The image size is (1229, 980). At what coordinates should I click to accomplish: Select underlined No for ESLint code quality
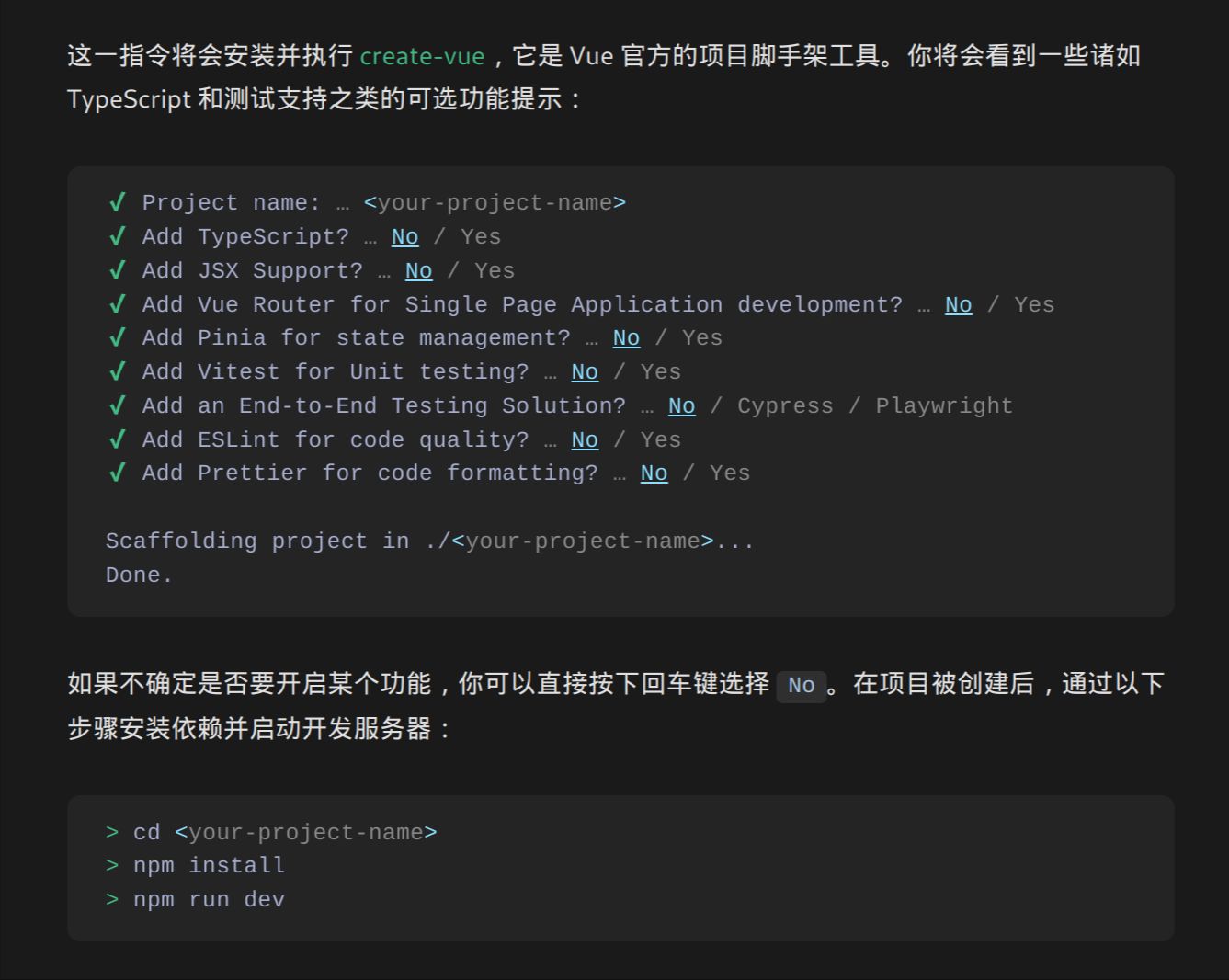tap(585, 440)
